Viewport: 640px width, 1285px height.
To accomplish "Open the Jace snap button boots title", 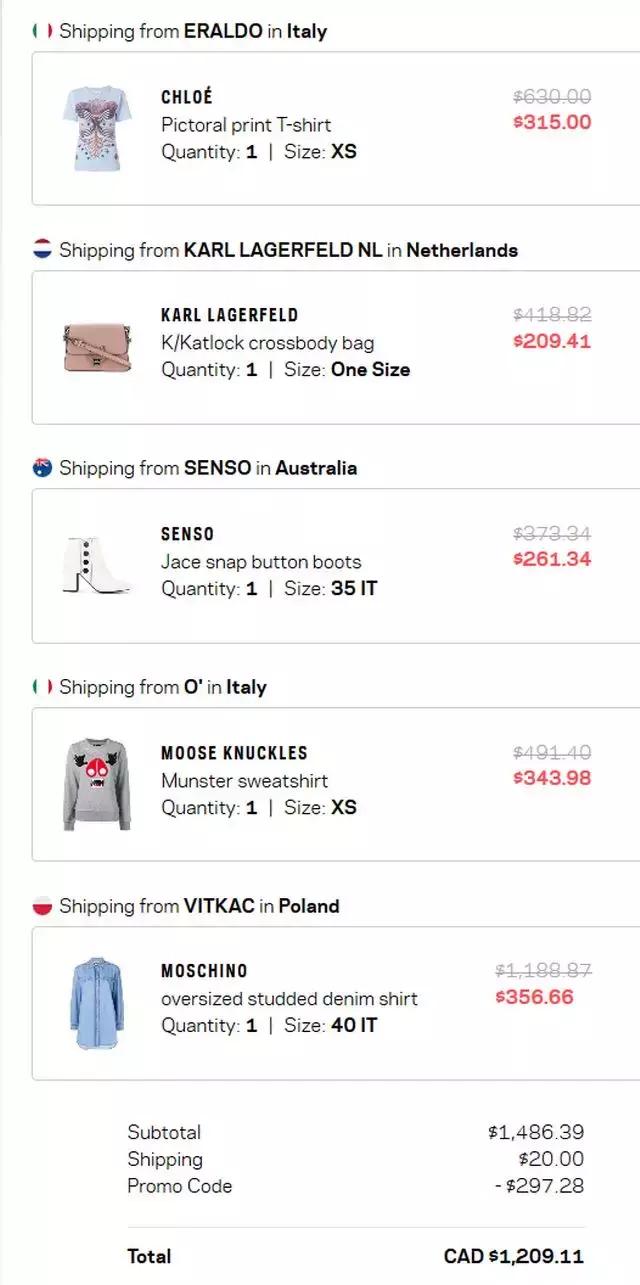I will pyautogui.click(x=261, y=562).
